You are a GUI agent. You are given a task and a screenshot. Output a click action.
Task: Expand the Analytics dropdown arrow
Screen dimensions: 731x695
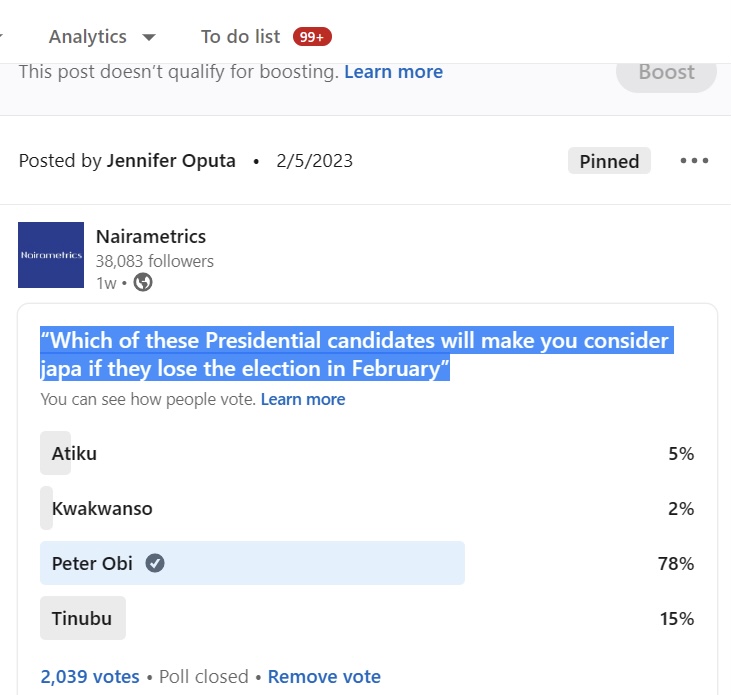(x=149, y=37)
